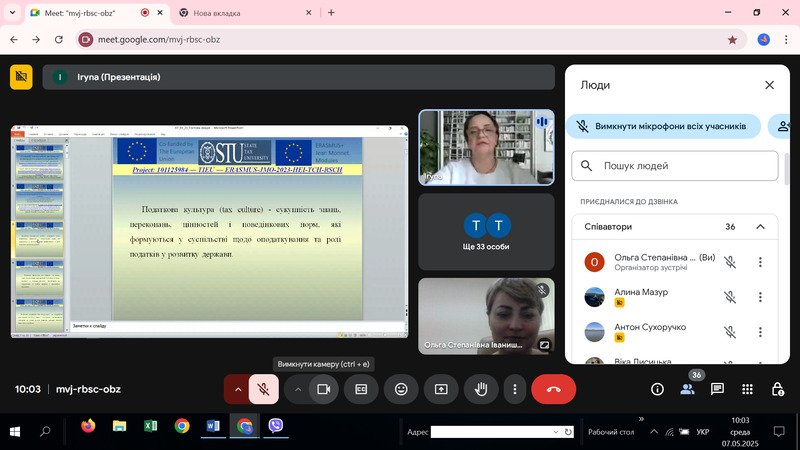Click the add people button

782,126
